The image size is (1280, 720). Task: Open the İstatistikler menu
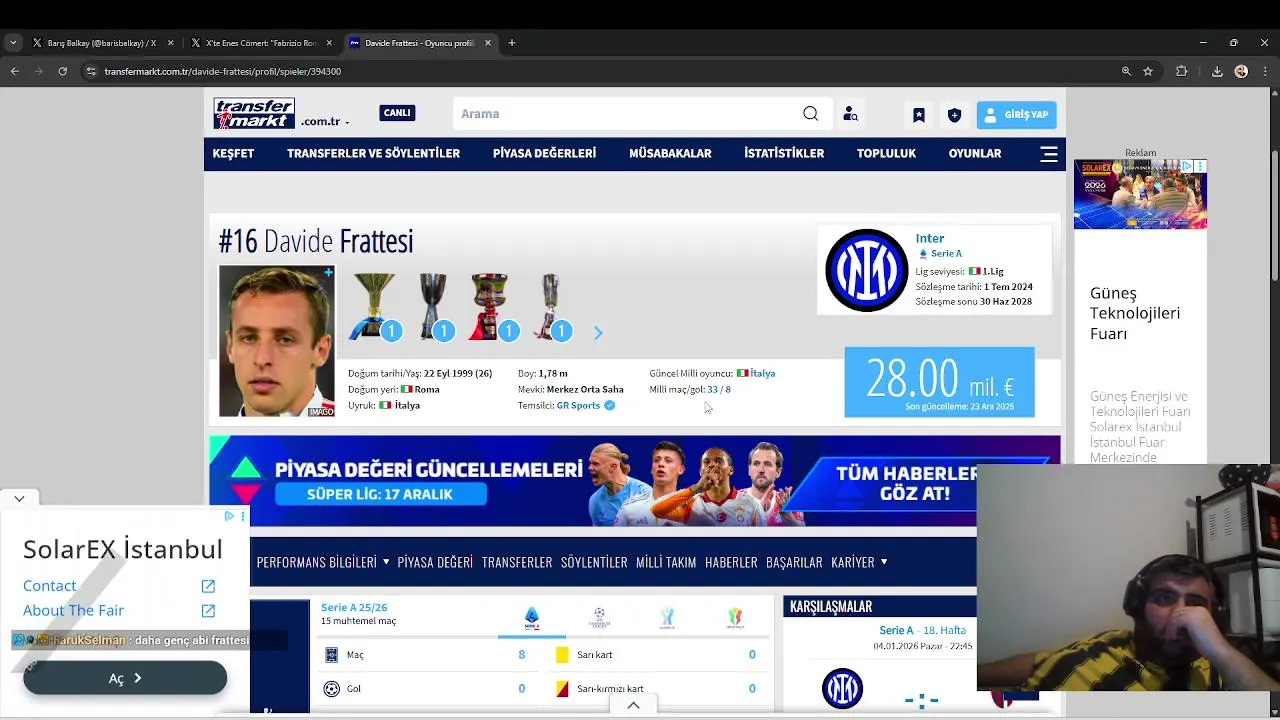pos(784,154)
